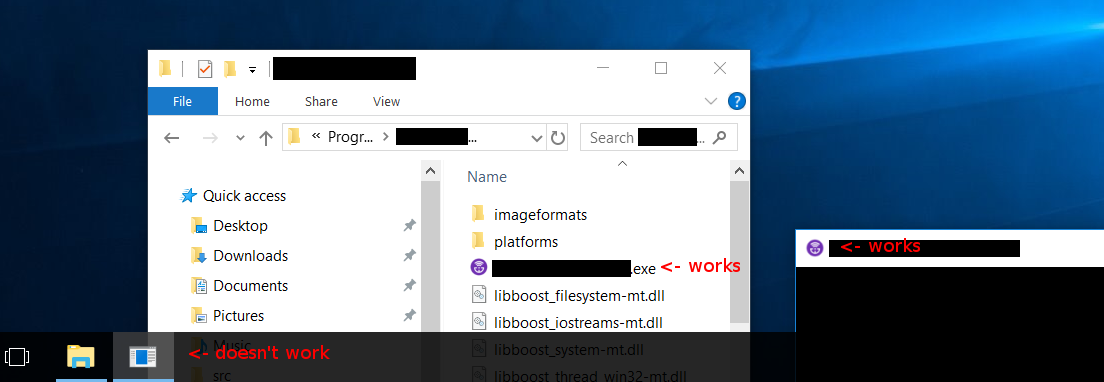Click the purple icon of the .exe file
The height and width of the screenshot is (382, 1104).
(x=479, y=267)
